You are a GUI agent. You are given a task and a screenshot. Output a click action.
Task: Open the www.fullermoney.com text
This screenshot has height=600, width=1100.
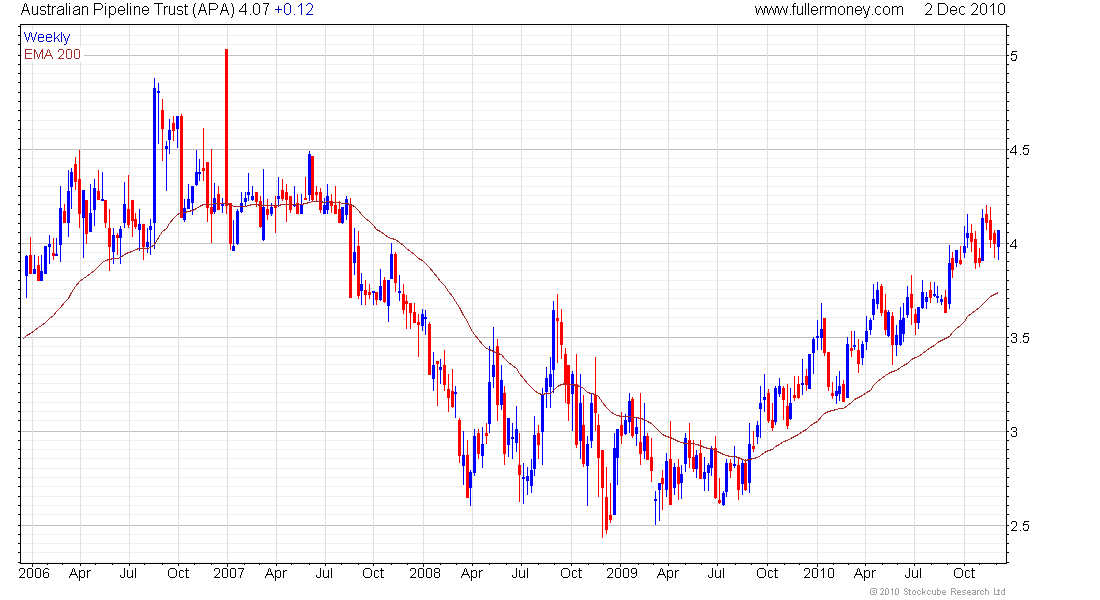(829, 10)
